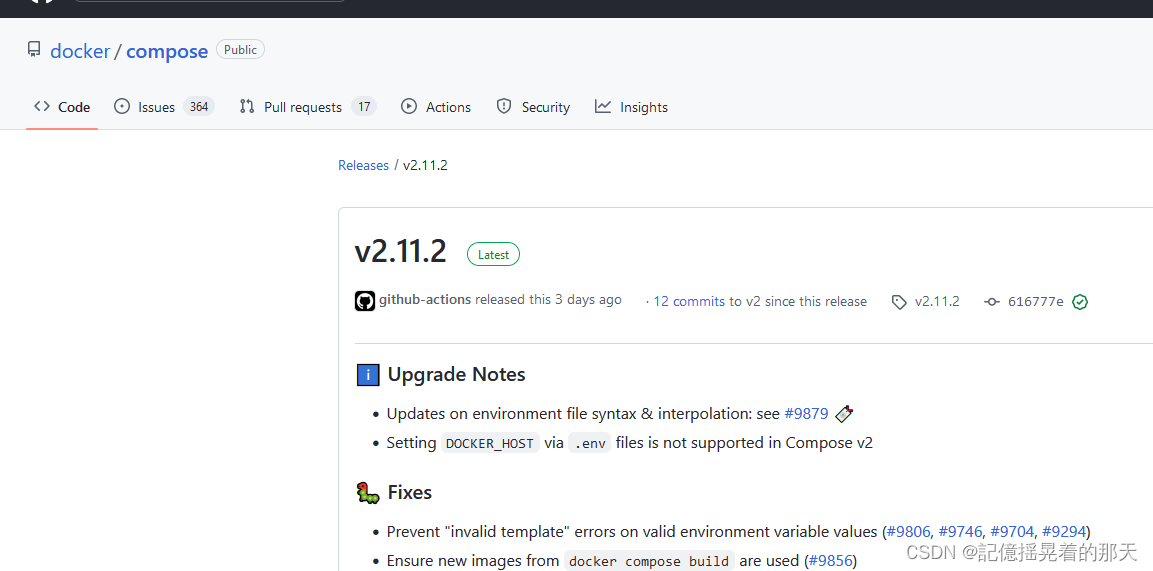Click the repository book icon beside docker
This screenshot has height=571, width=1153.
coord(34,49)
